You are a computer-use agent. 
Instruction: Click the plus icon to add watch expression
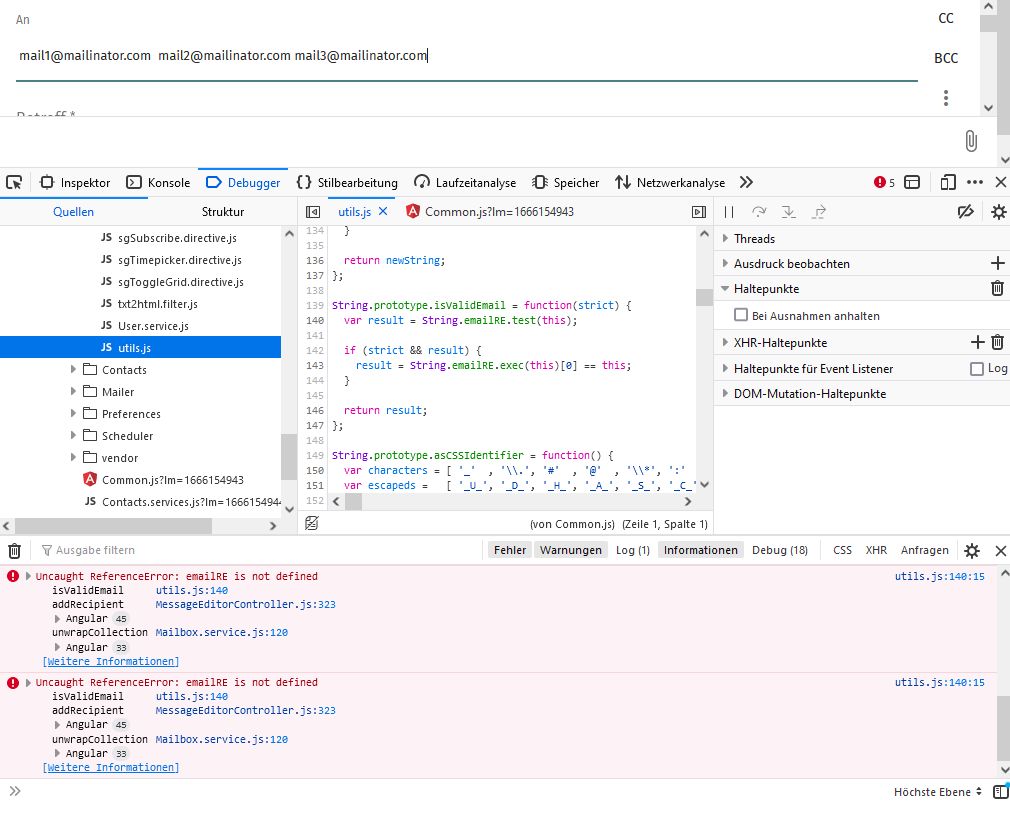[996, 263]
